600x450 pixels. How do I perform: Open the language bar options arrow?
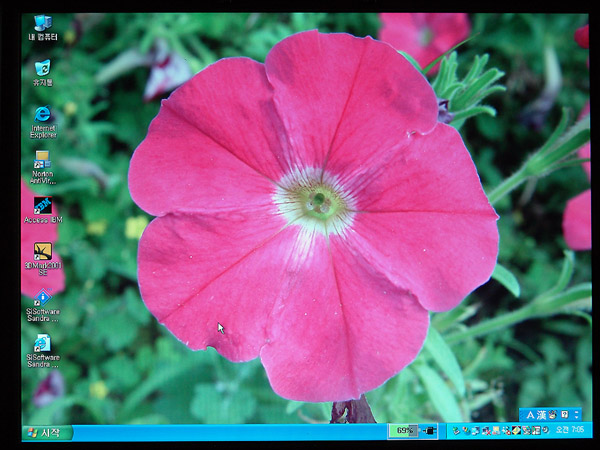coord(577,415)
